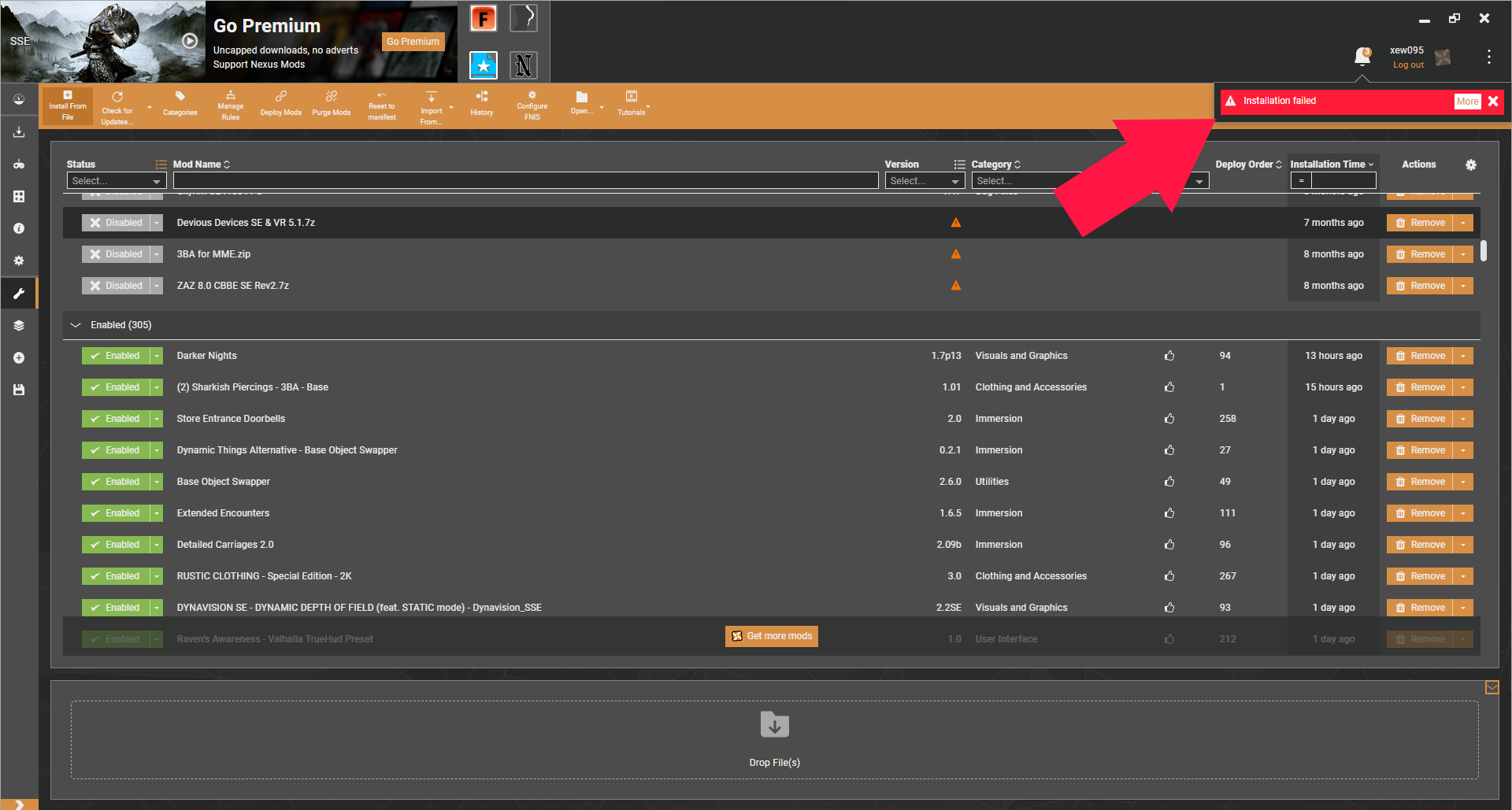Click Configure FNIS in the toolbar

point(532,105)
